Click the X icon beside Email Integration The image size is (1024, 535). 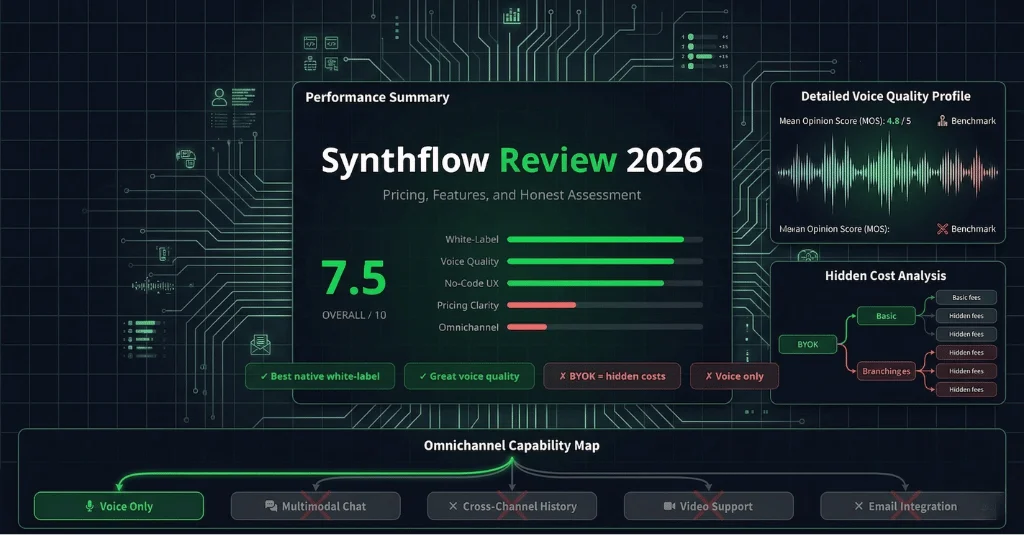pyautogui.click(x=859, y=506)
